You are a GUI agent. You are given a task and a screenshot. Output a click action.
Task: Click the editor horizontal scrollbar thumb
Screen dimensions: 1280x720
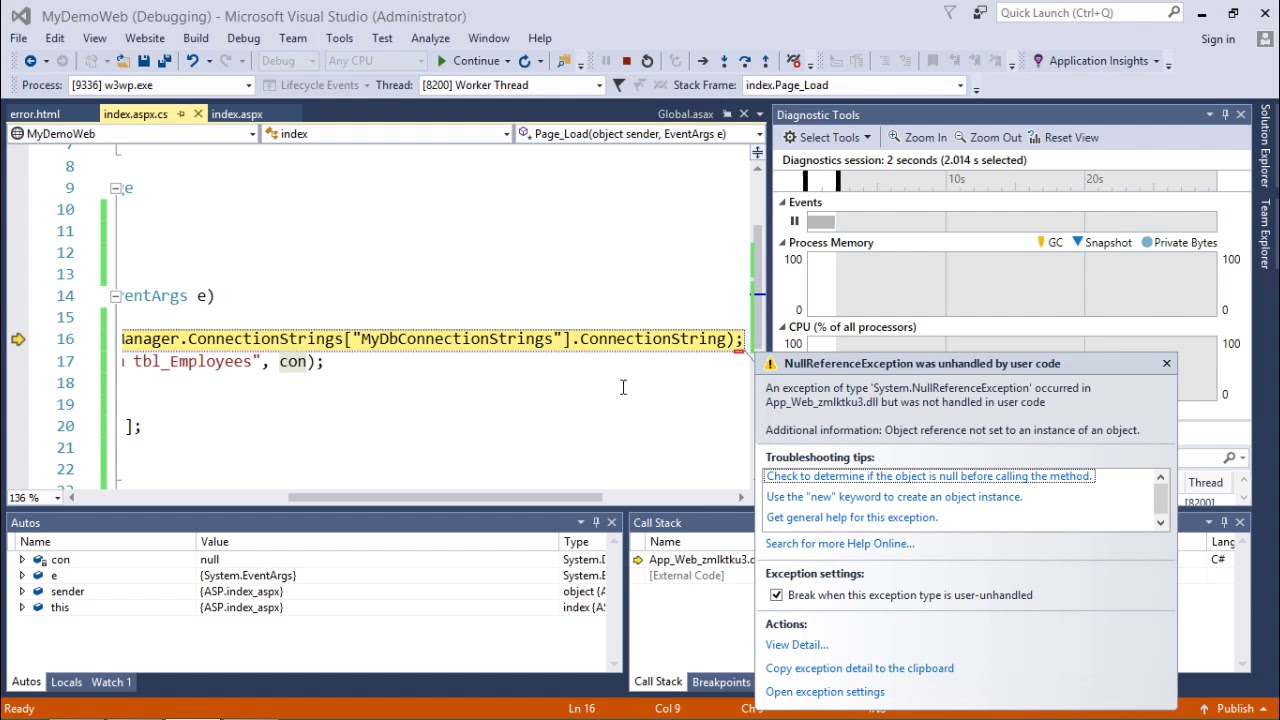[x=445, y=497]
